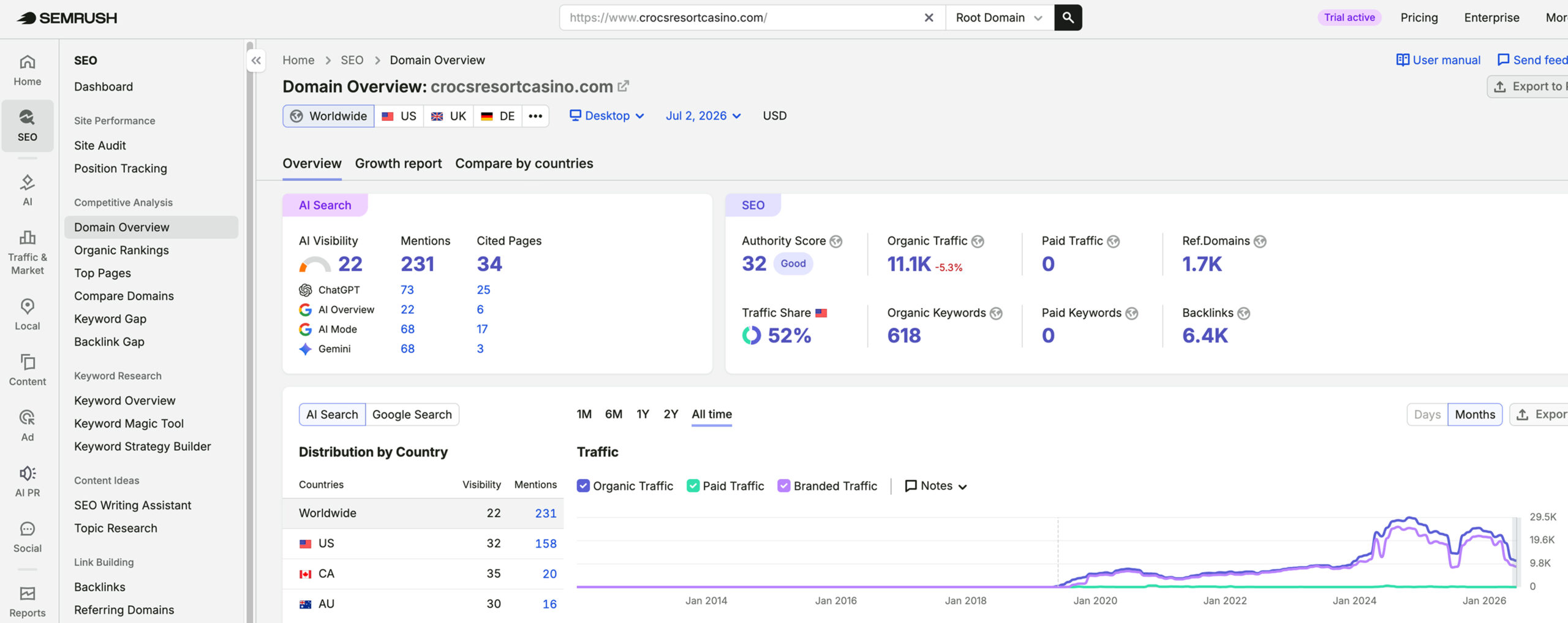Open Home in the left rail

tap(28, 70)
